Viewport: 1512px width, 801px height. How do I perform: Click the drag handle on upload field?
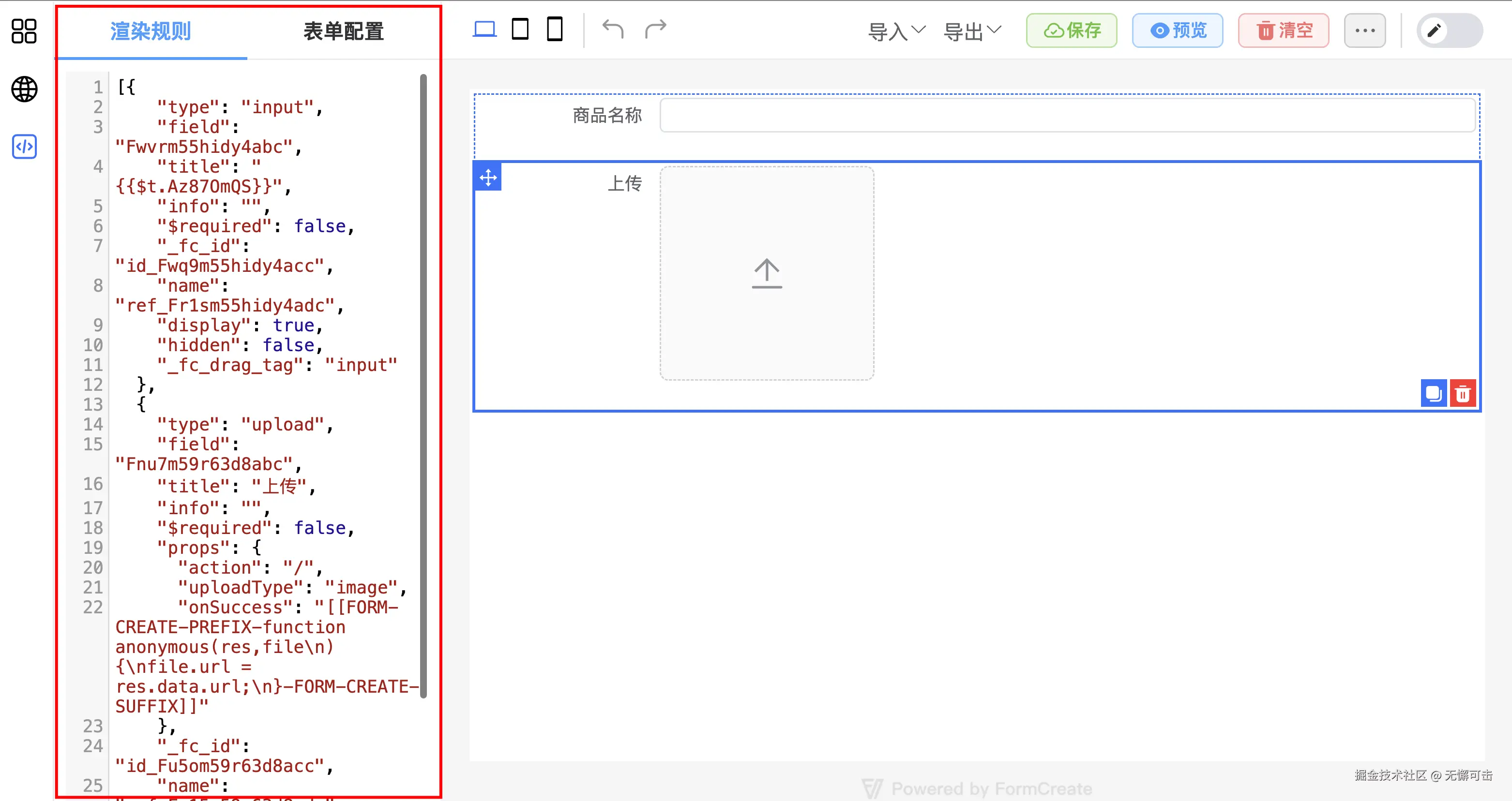(x=488, y=177)
